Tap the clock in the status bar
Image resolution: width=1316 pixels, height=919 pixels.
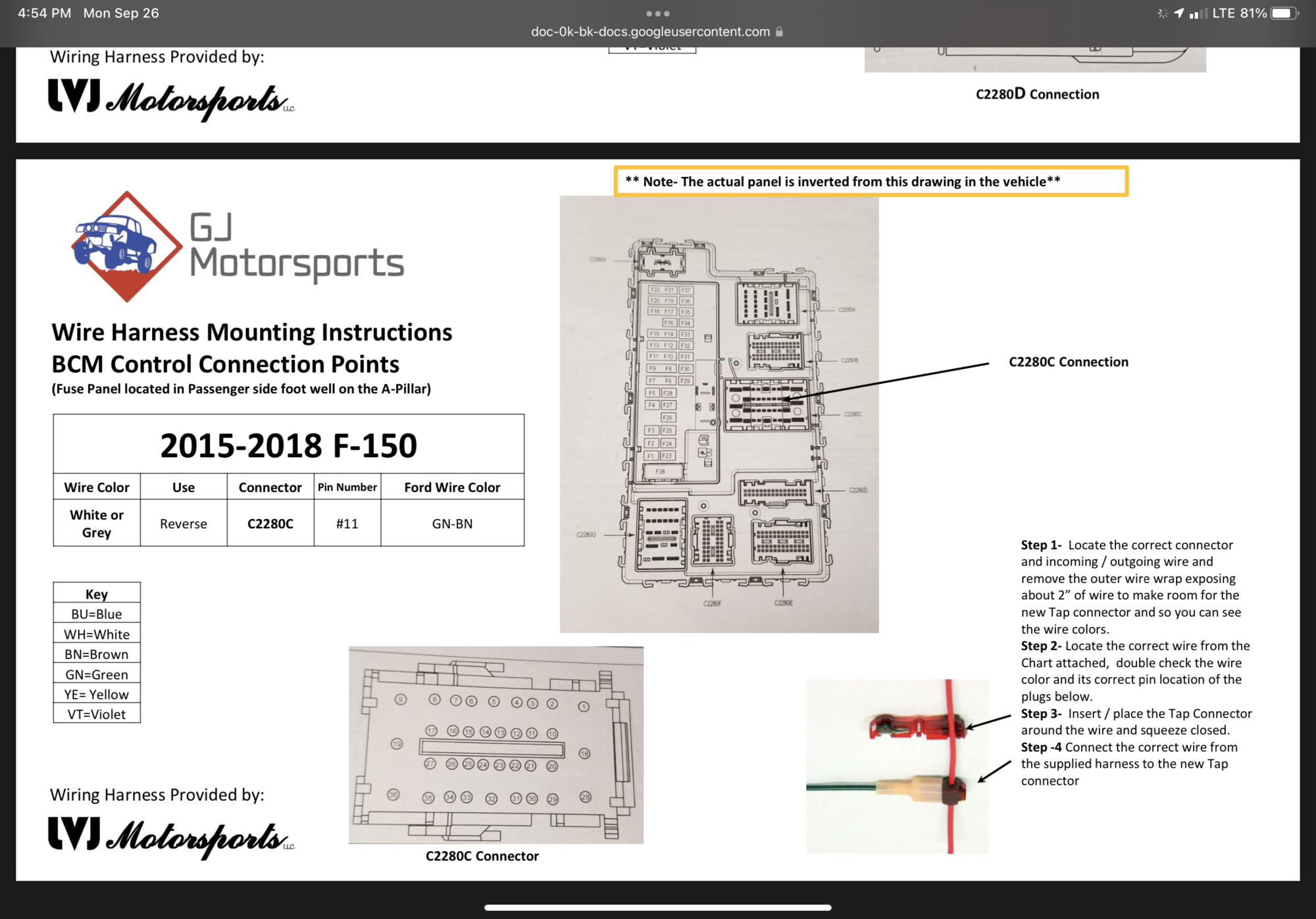(44, 13)
